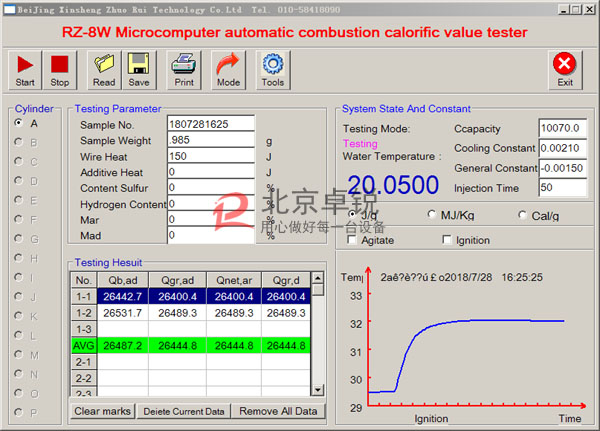600x431 pixels.
Task: Select cylinder D radio button
Action: [18, 181]
